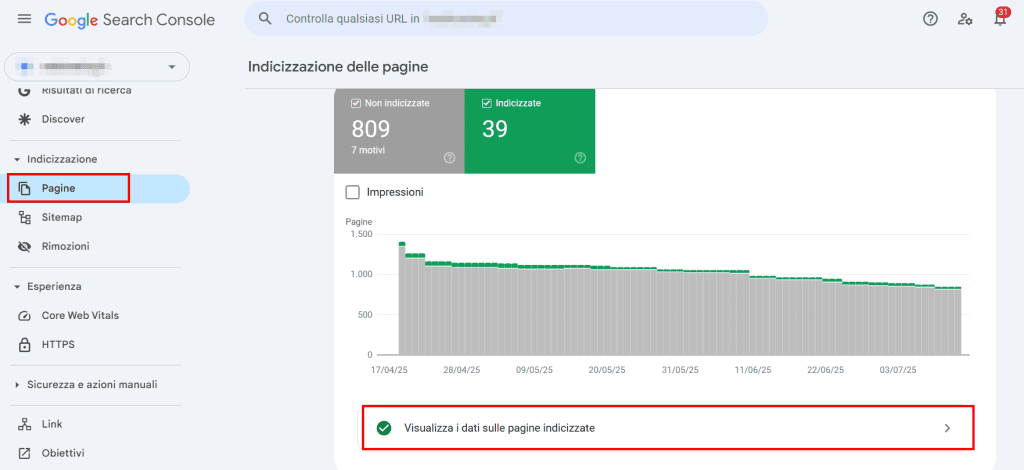Open the notifications bell
Viewport: 1024px width, 470px height.
point(999,19)
